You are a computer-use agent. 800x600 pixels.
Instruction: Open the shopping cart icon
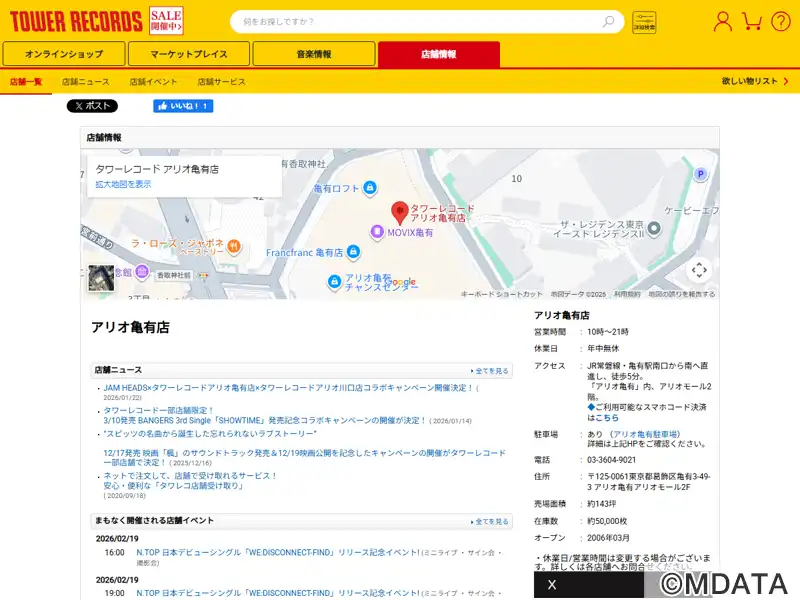[753, 21]
